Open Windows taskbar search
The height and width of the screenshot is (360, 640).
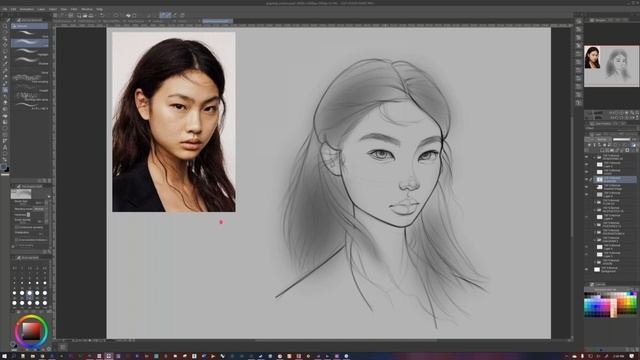pyautogui.click(x=13, y=356)
